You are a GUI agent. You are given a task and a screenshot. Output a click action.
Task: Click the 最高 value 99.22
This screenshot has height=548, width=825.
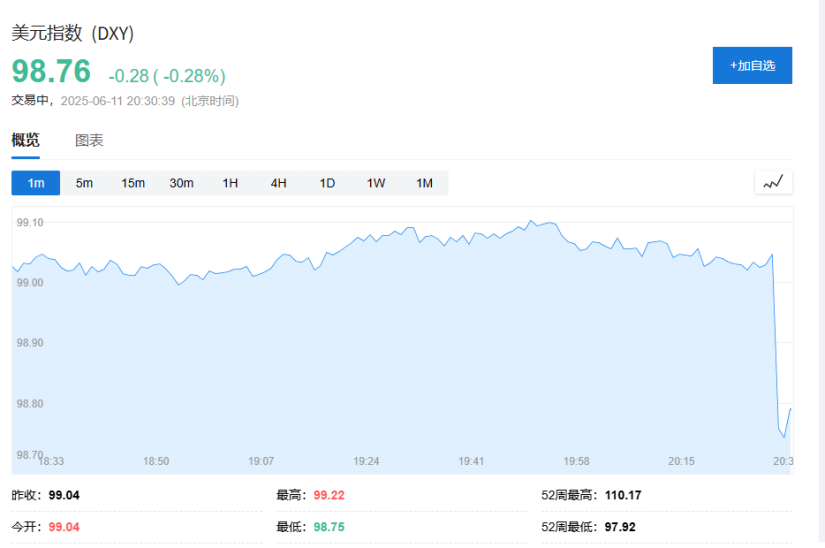pyautogui.click(x=329, y=495)
